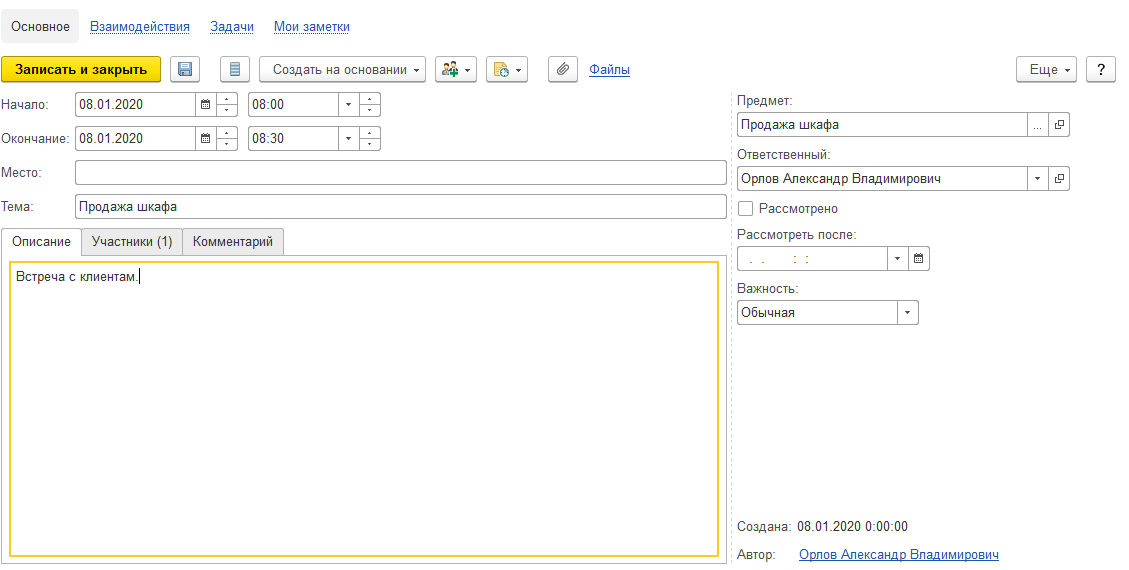This screenshot has width=1129, height=570.
Task: Click the folder with clock icon
Action: [x=507, y=69]
